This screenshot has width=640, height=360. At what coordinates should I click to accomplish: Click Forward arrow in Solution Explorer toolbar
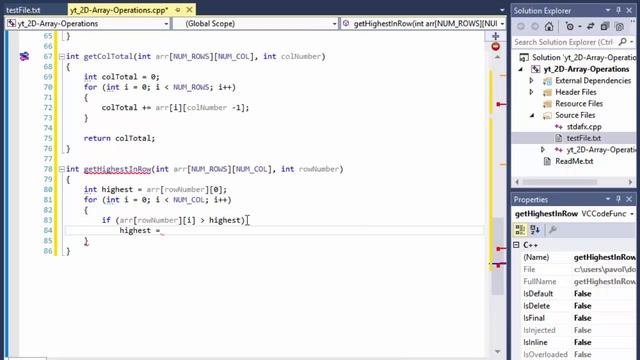click(535, 27)
